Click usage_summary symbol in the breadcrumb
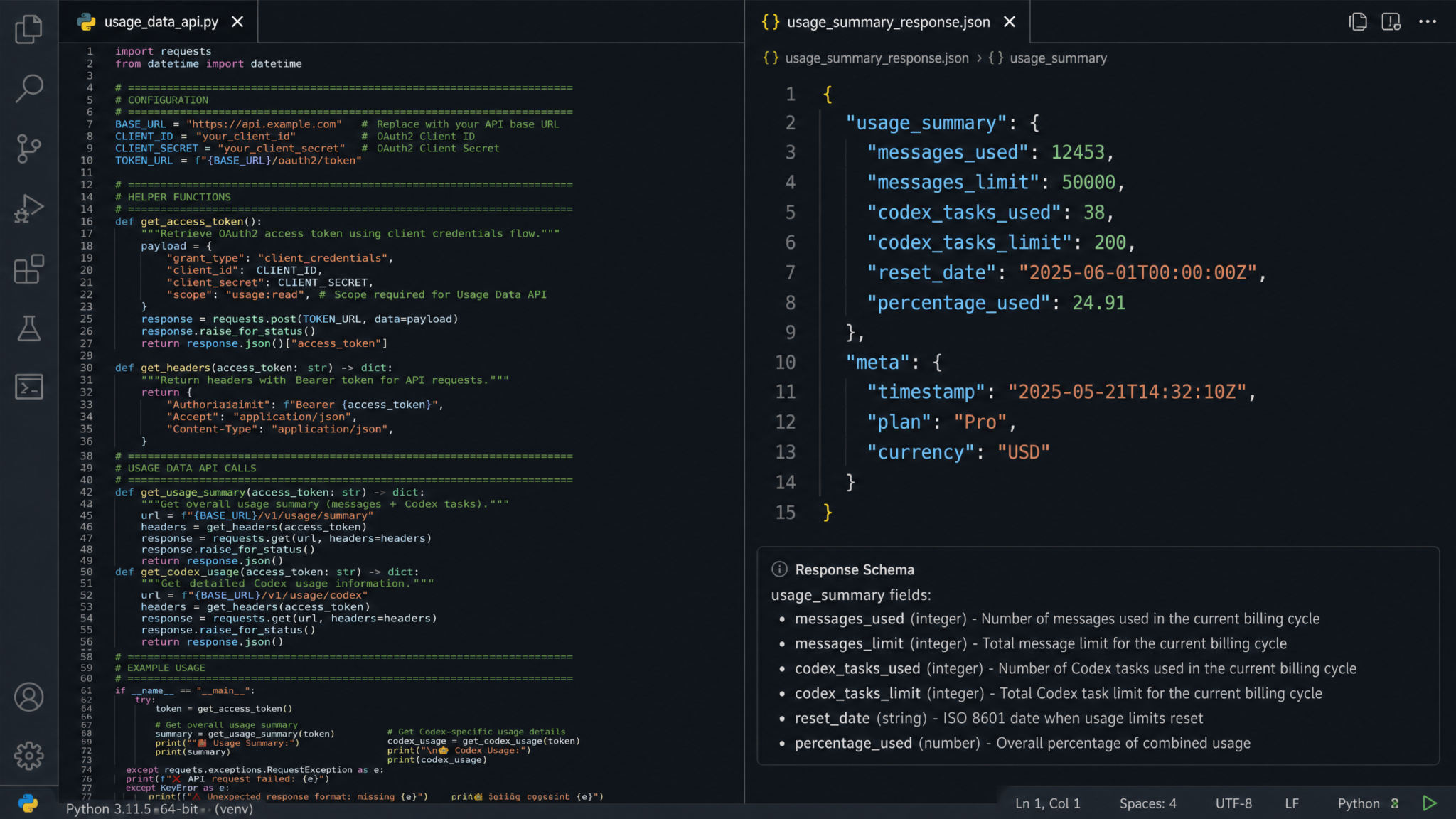 pos(1058,58)
